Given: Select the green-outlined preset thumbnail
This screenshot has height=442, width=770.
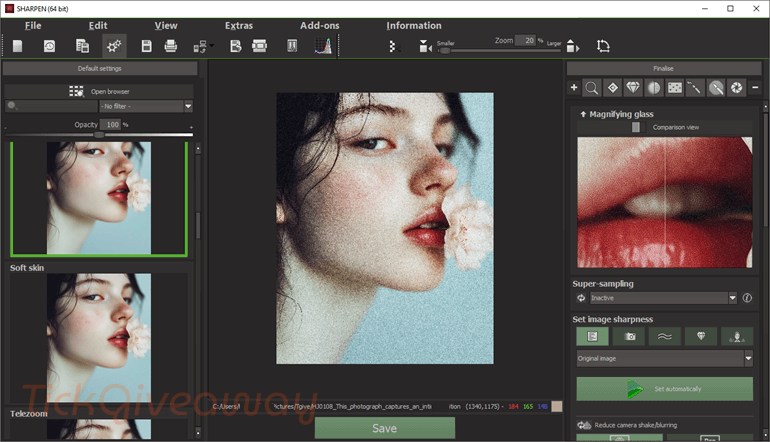Looking at the screenshot, I should [99, 199].
